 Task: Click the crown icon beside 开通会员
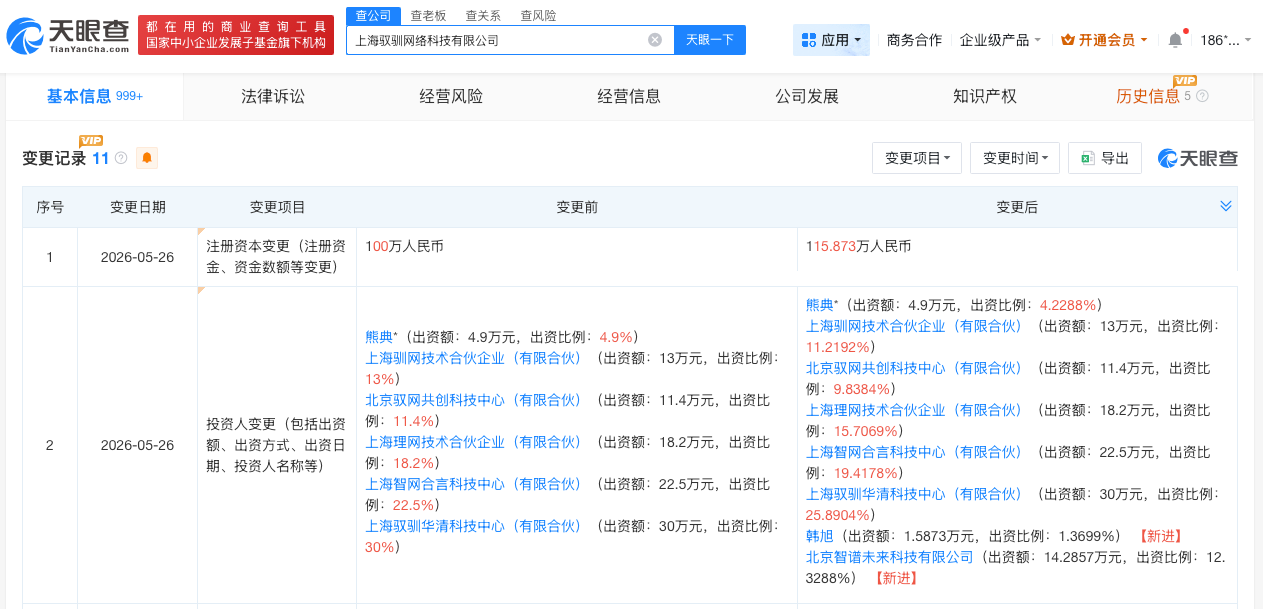[x=1068, y=40]
